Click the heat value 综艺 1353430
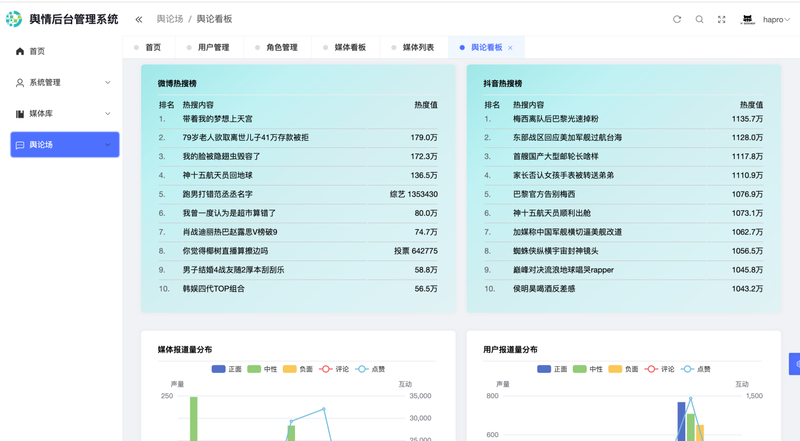 [x=414, y=194]
